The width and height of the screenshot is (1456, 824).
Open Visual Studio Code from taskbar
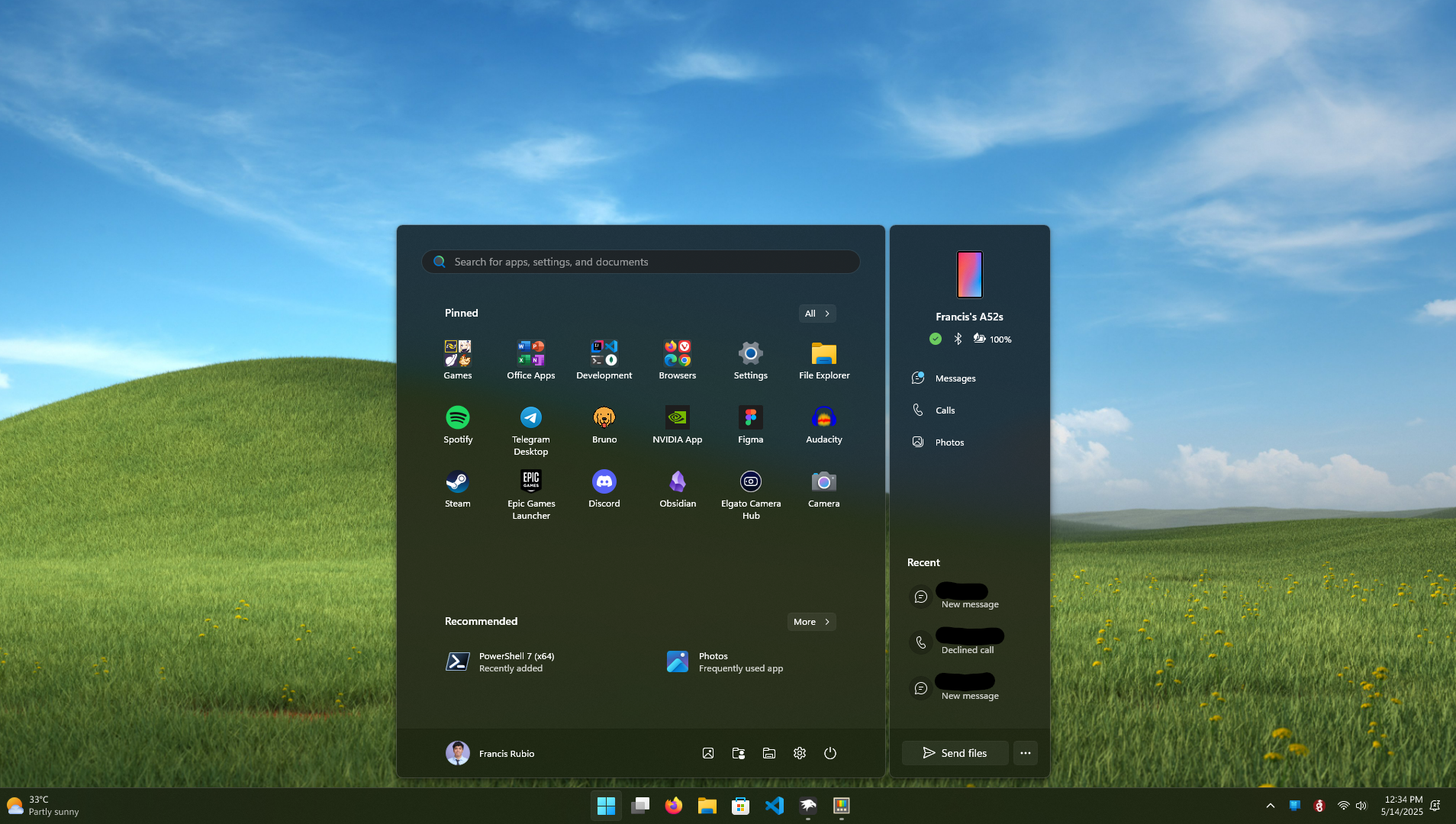(774, 806)
